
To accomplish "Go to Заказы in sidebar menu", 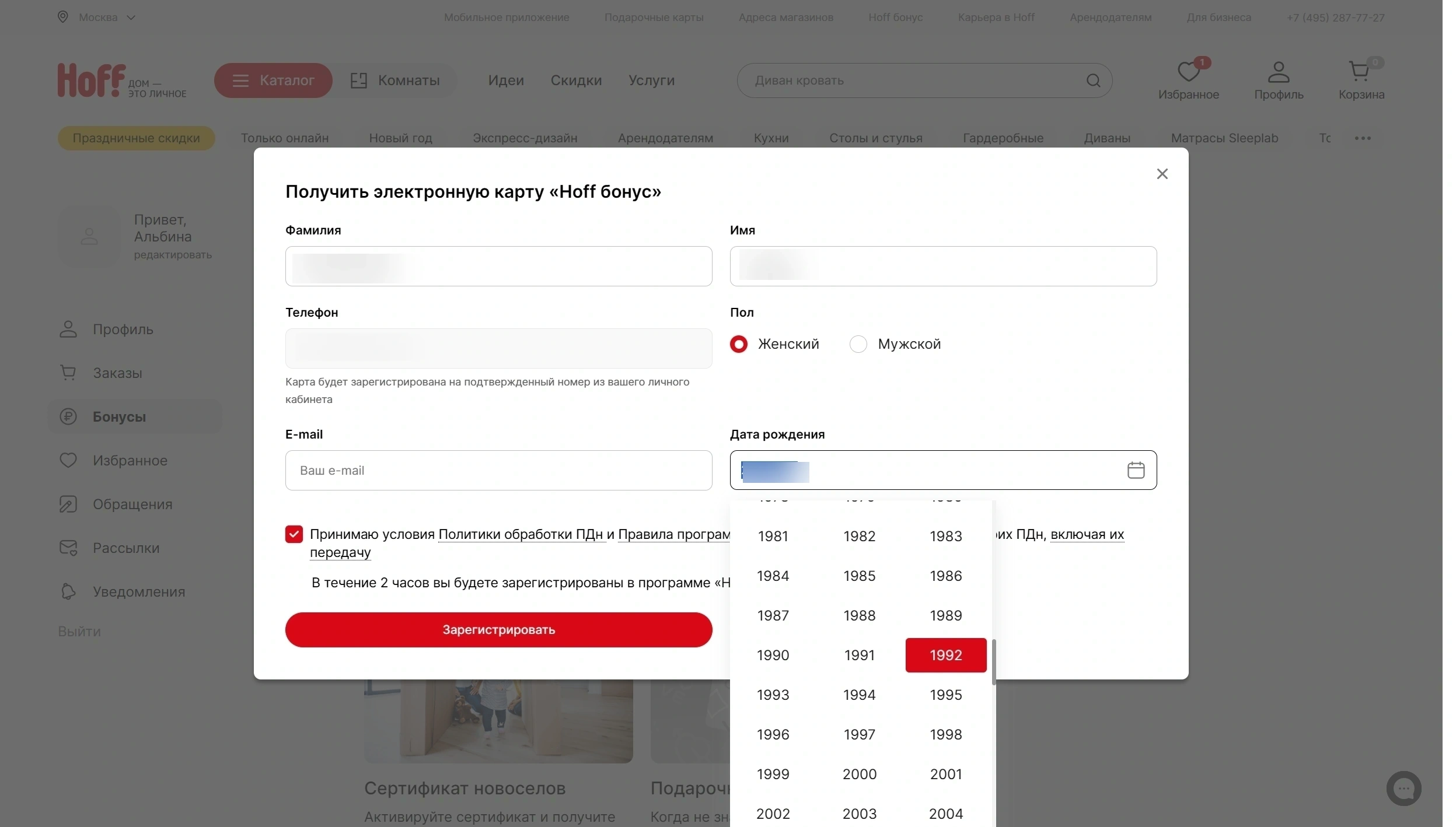I will 117,373.
